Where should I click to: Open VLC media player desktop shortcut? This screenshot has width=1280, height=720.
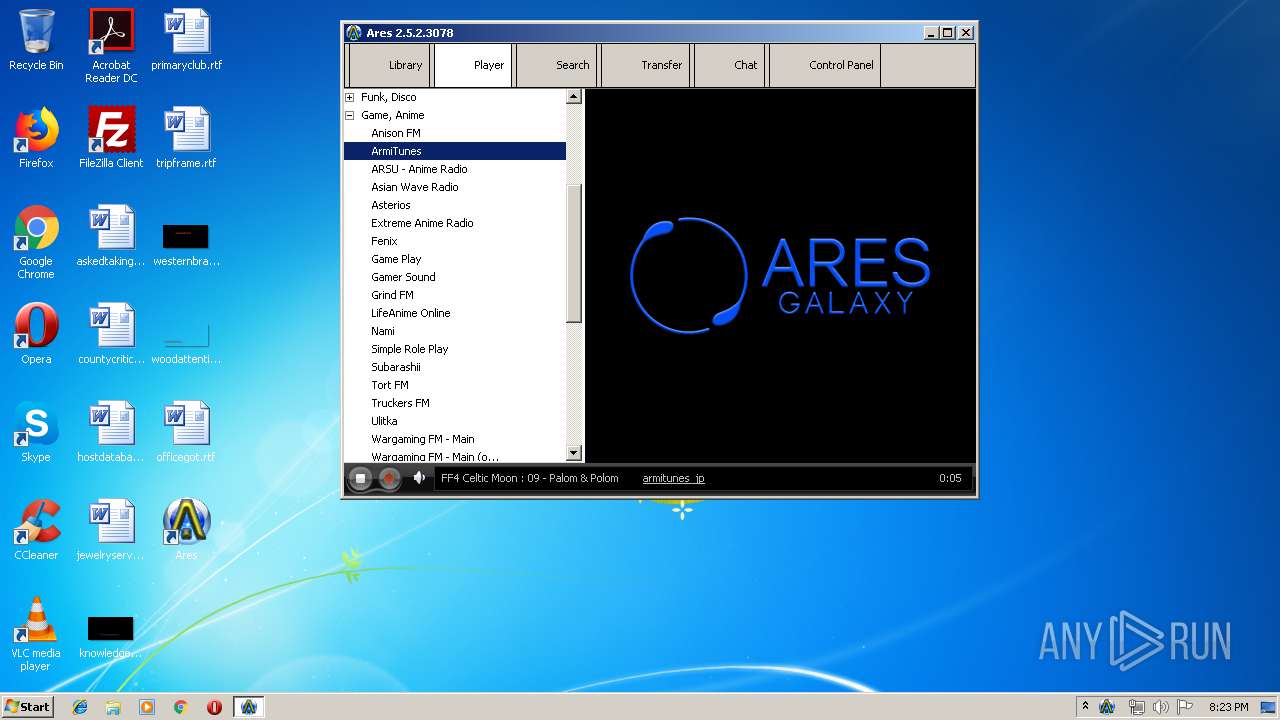pyautogui.click(x=36, y=634)
